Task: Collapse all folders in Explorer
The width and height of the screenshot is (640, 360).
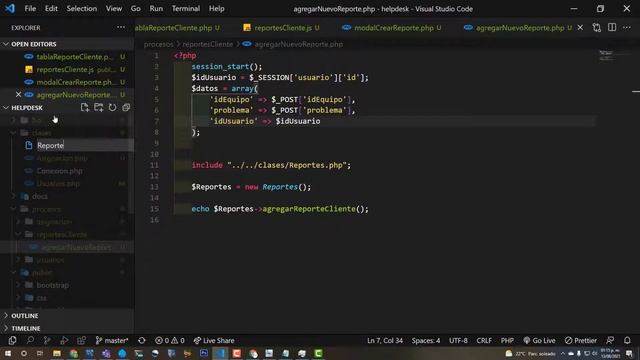Action: 126,107
